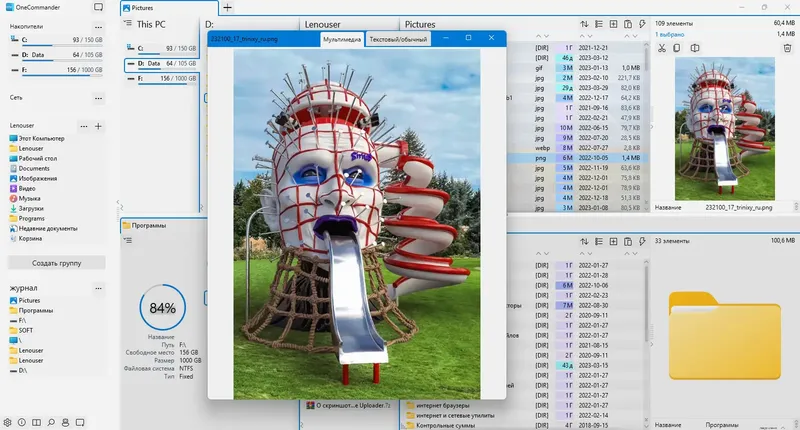
Task: Click paste clipboard icon in lower pane toolbar
Action: coord(628,241)
